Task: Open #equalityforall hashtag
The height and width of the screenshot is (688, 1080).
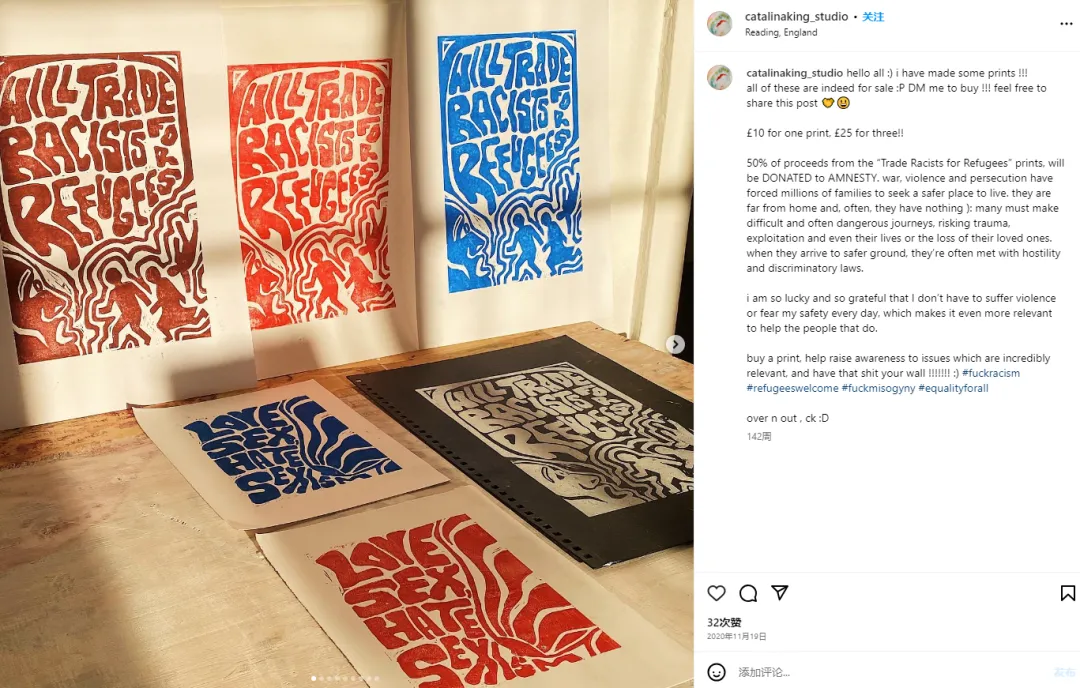Action: tap(953, 388)
